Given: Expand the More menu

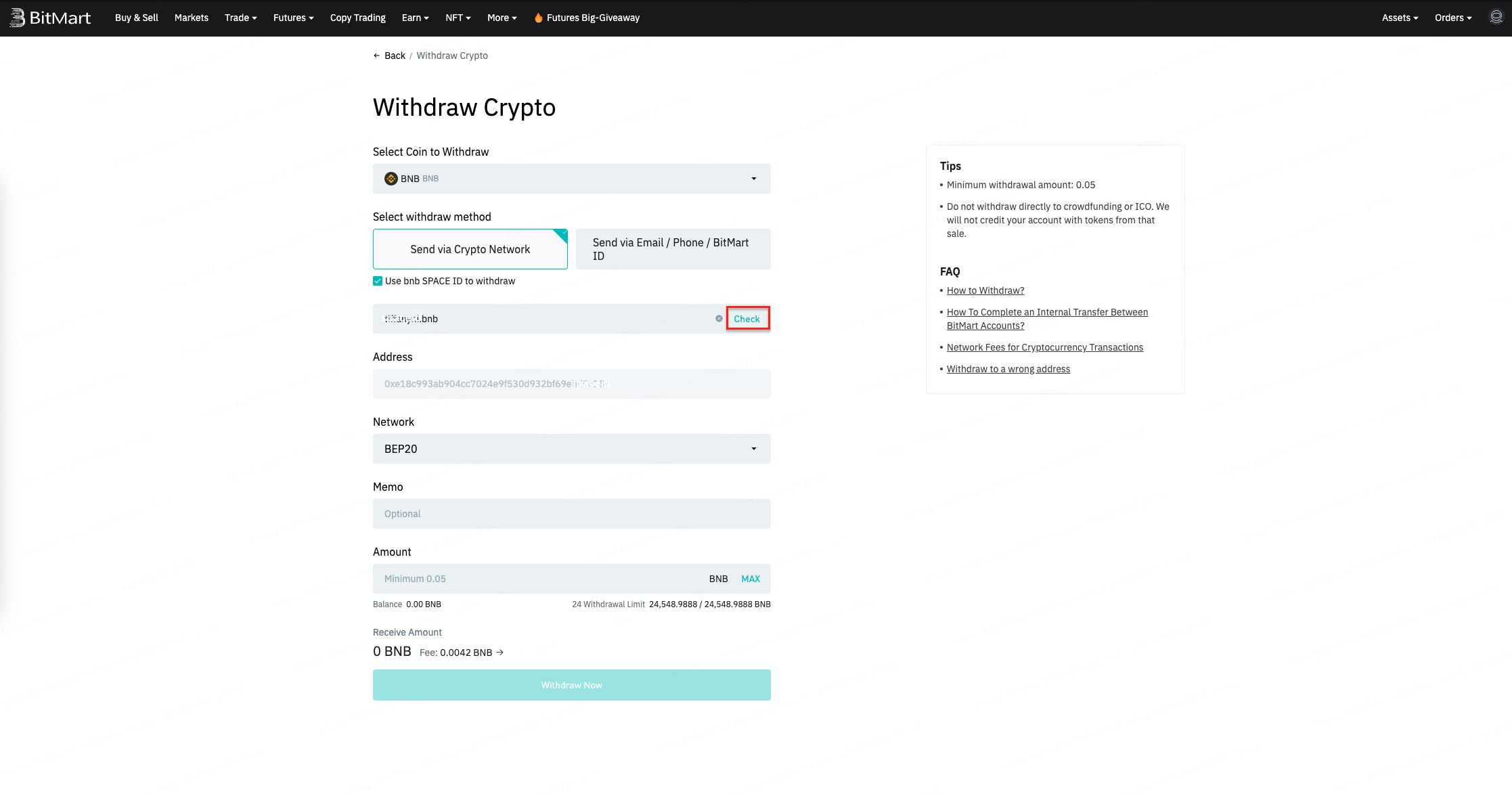Looking at the screenshot, I should (x=502, y=18).
